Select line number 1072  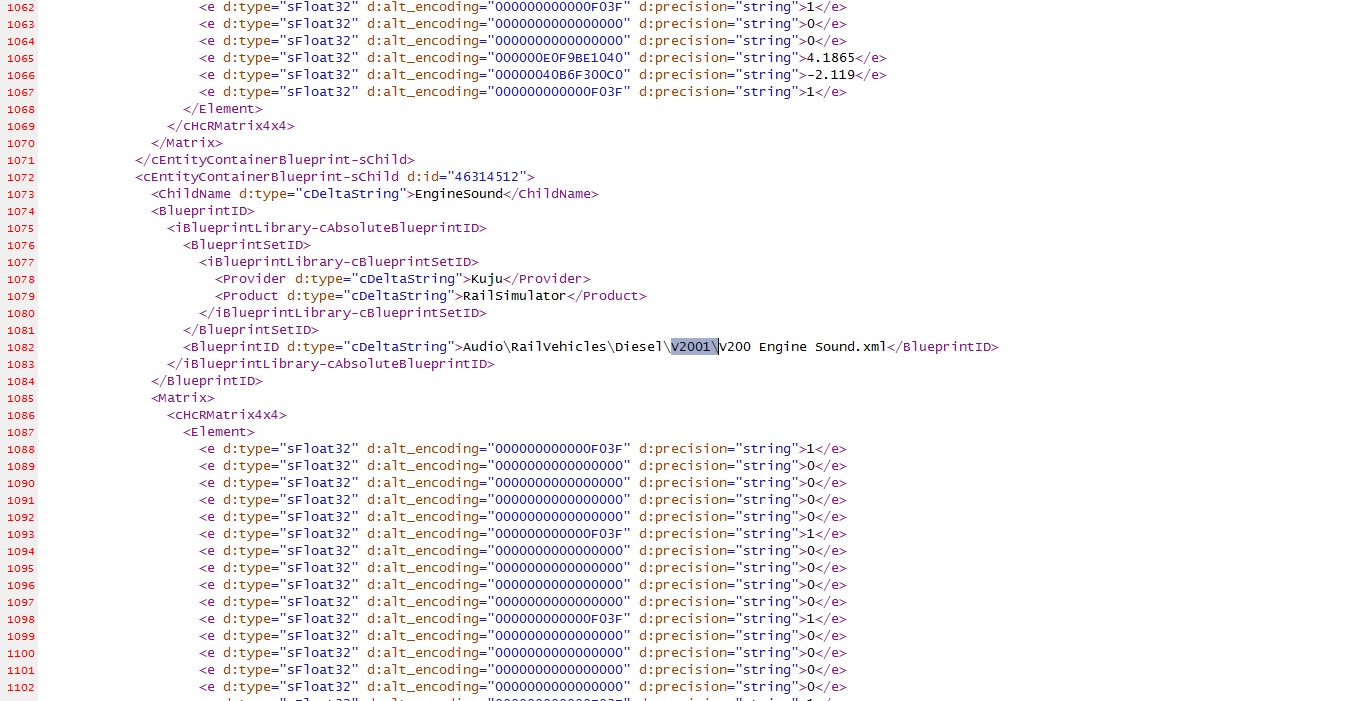pos(20,177)
